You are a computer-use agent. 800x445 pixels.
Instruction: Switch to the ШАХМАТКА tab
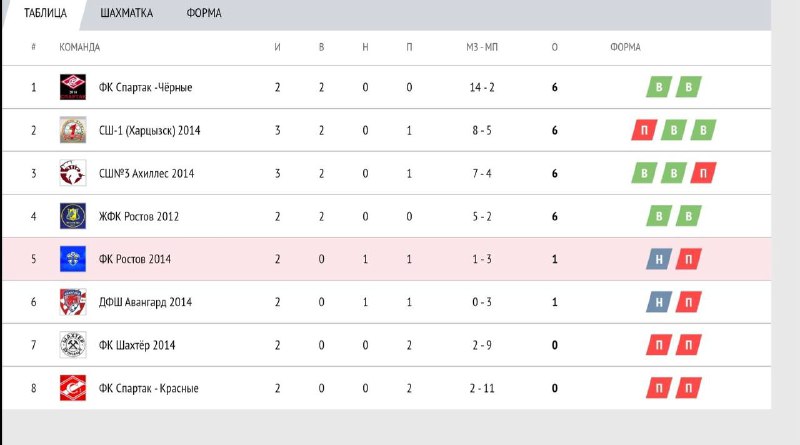pos(127,13)
